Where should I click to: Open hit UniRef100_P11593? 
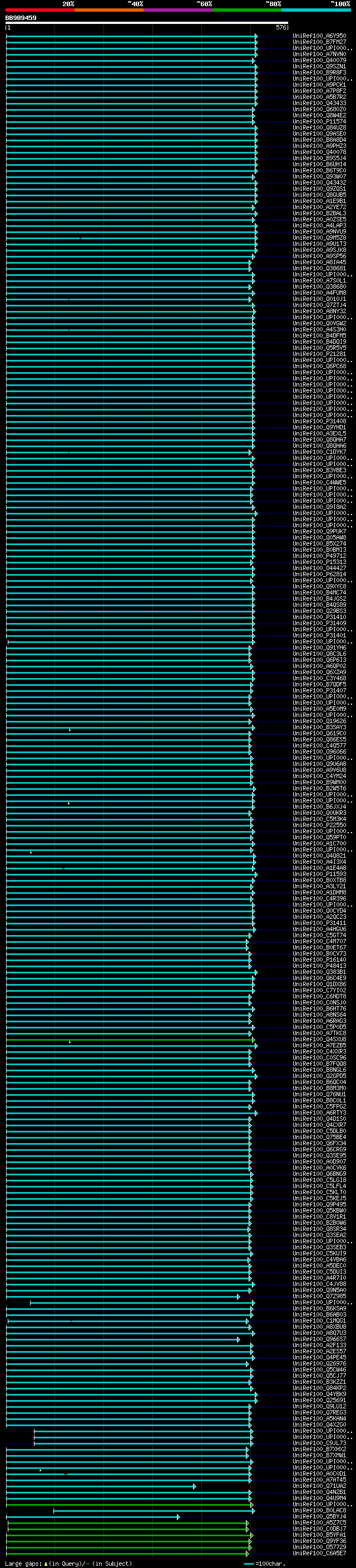tap(319, 874)
